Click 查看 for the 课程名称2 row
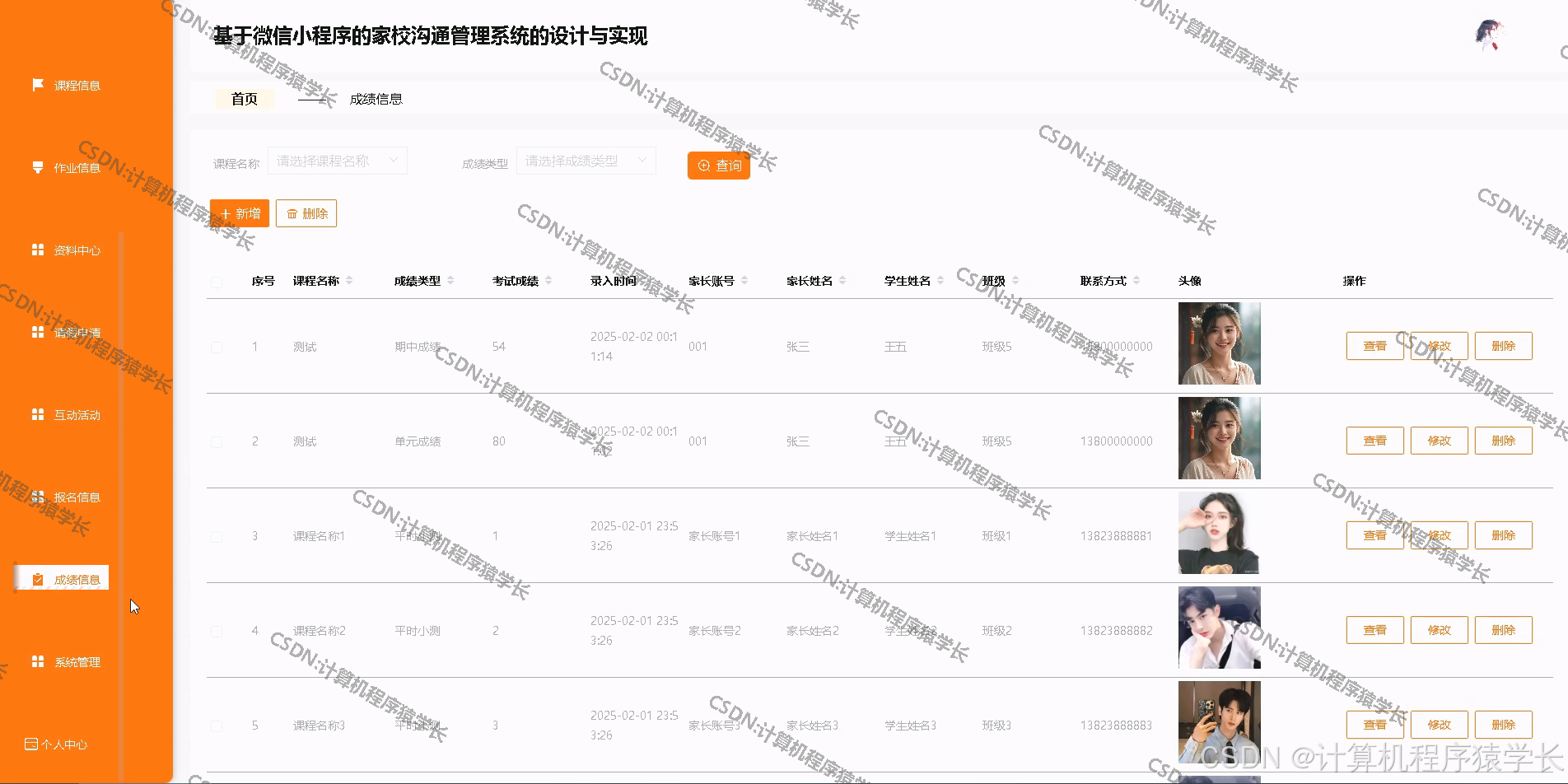This screenshot has width=1568, height=784. pos(1375,630)
